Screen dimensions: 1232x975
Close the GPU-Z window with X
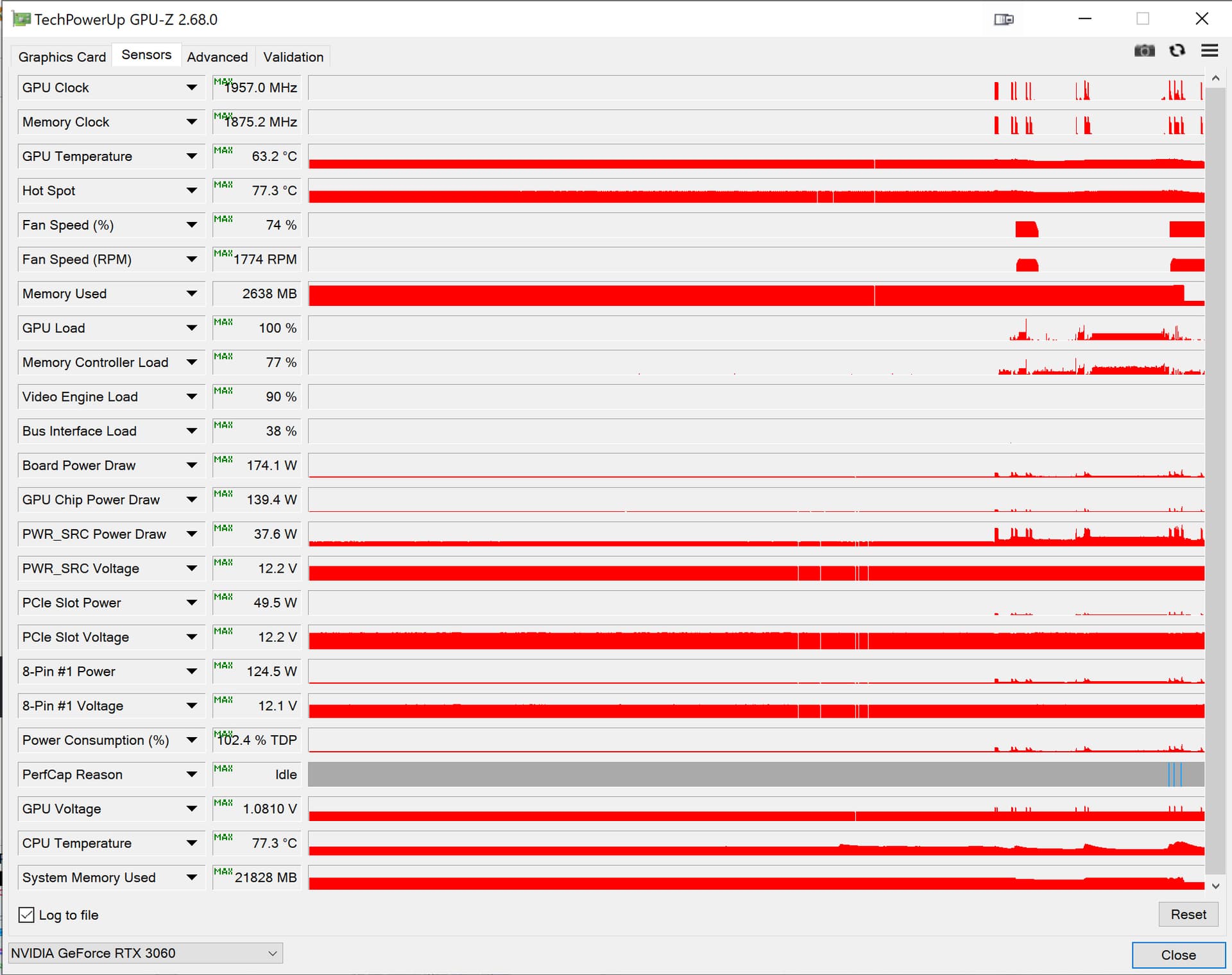tap(1202, 19)
